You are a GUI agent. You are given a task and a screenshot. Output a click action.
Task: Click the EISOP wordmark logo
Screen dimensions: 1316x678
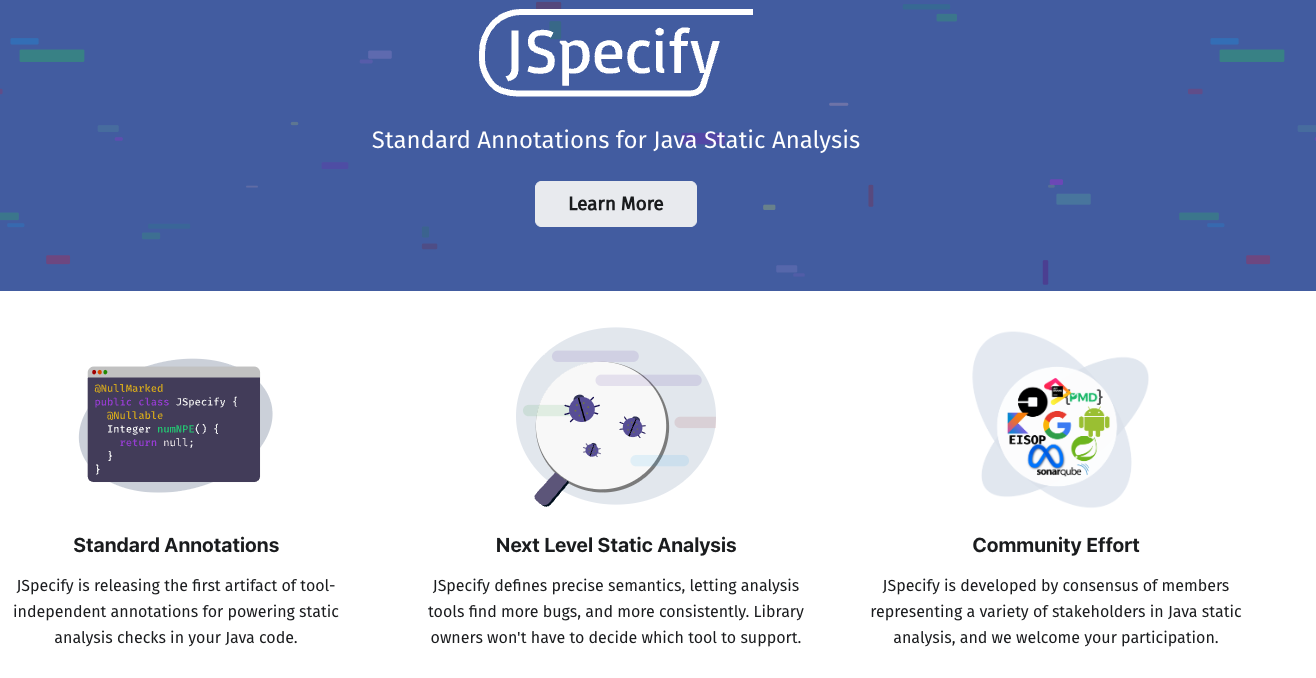point(1026,440)
